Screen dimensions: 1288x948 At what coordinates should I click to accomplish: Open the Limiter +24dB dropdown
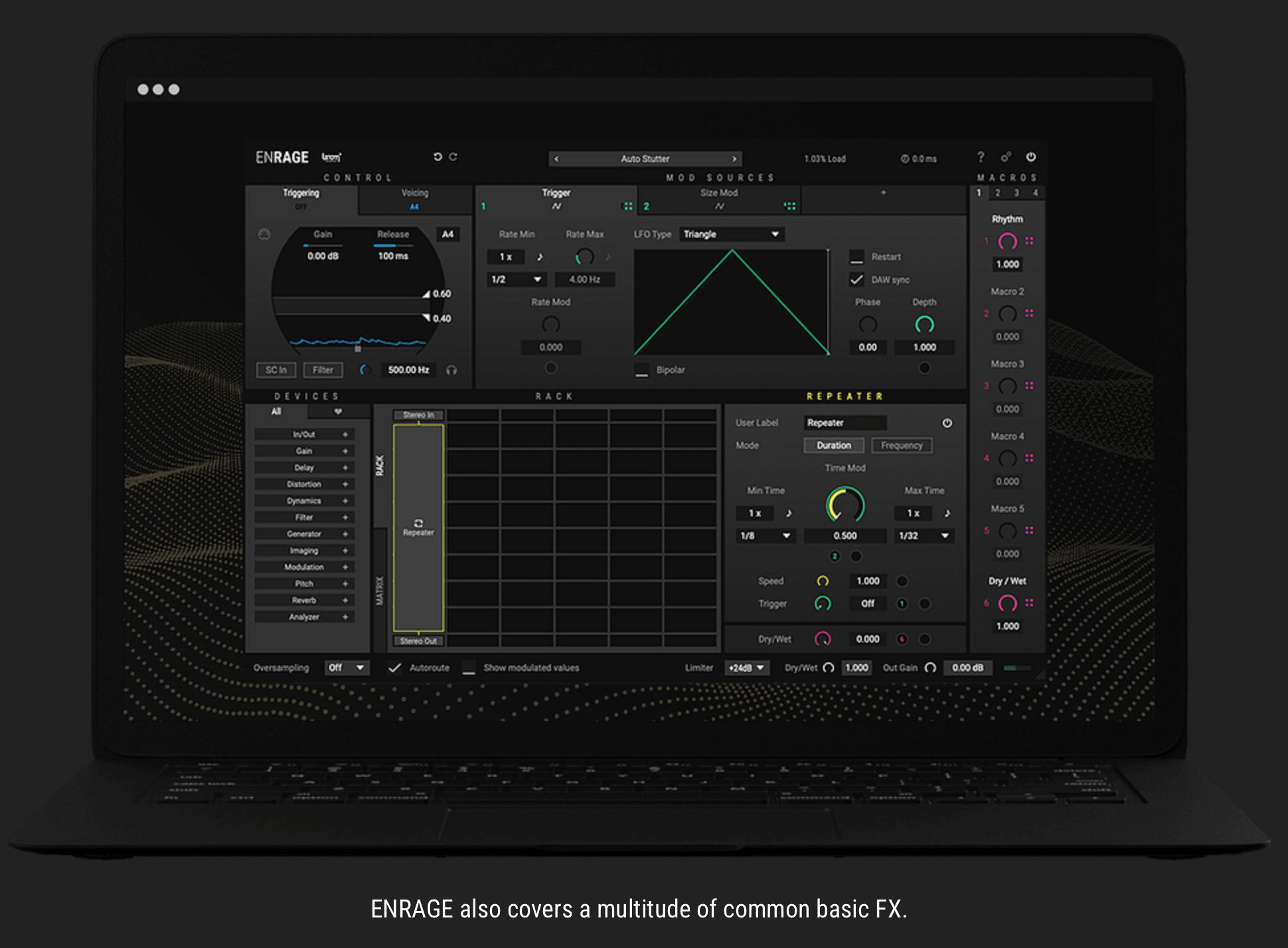(746, 668)
